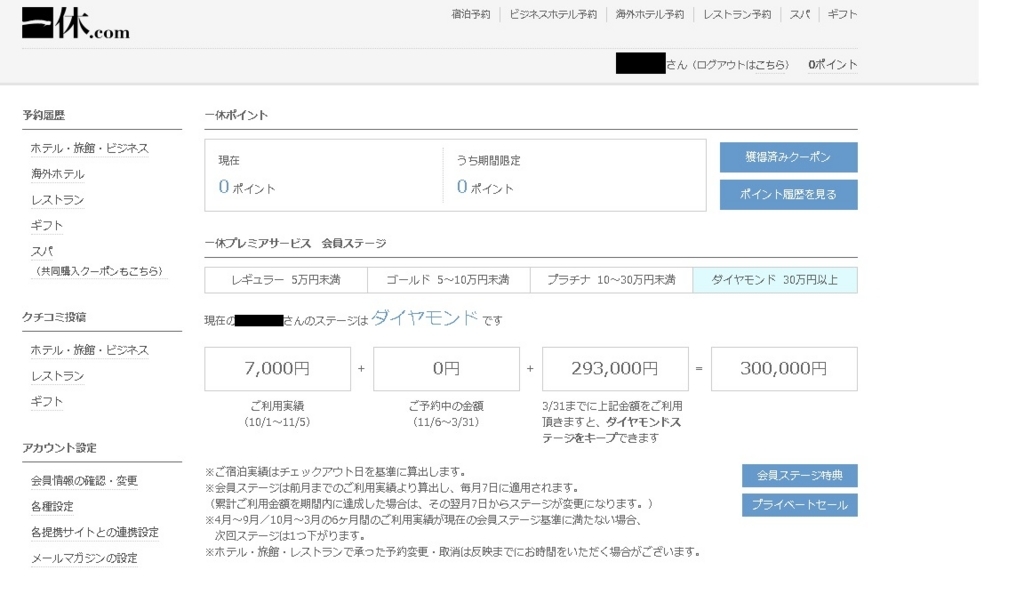
Task: Click the 300,000円 total box
Action: click(x=784, y=369)
